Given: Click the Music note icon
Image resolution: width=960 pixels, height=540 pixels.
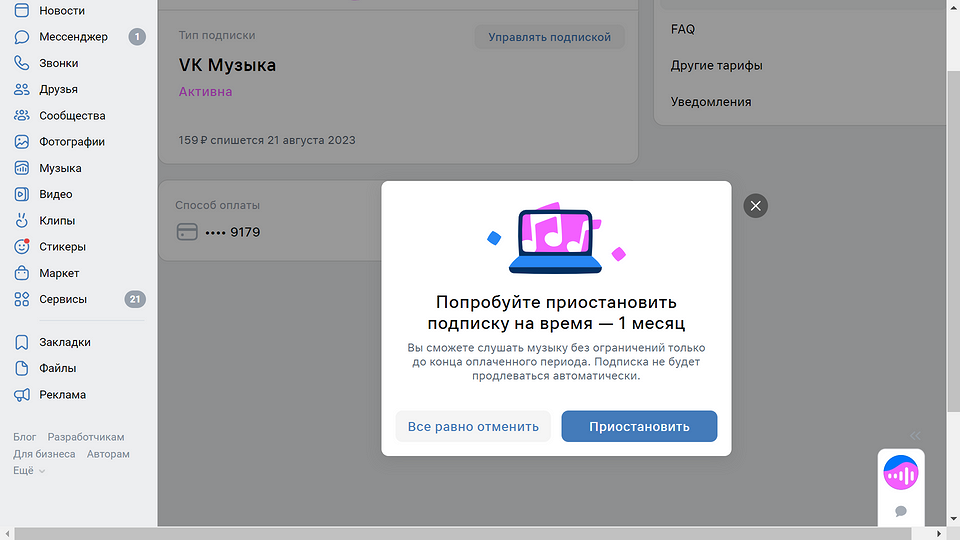Looking at the screenshot, I should tap(22, 168).
